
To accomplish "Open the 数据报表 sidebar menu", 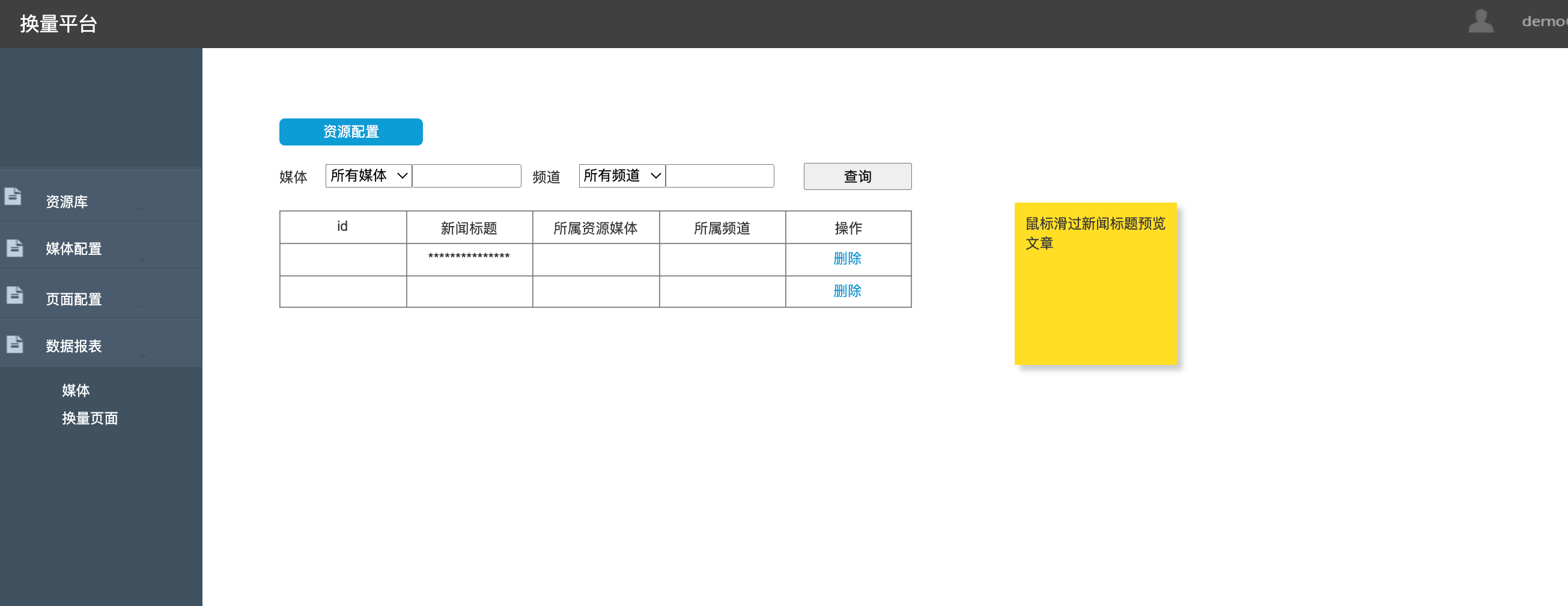I will (x=101, y=343).
